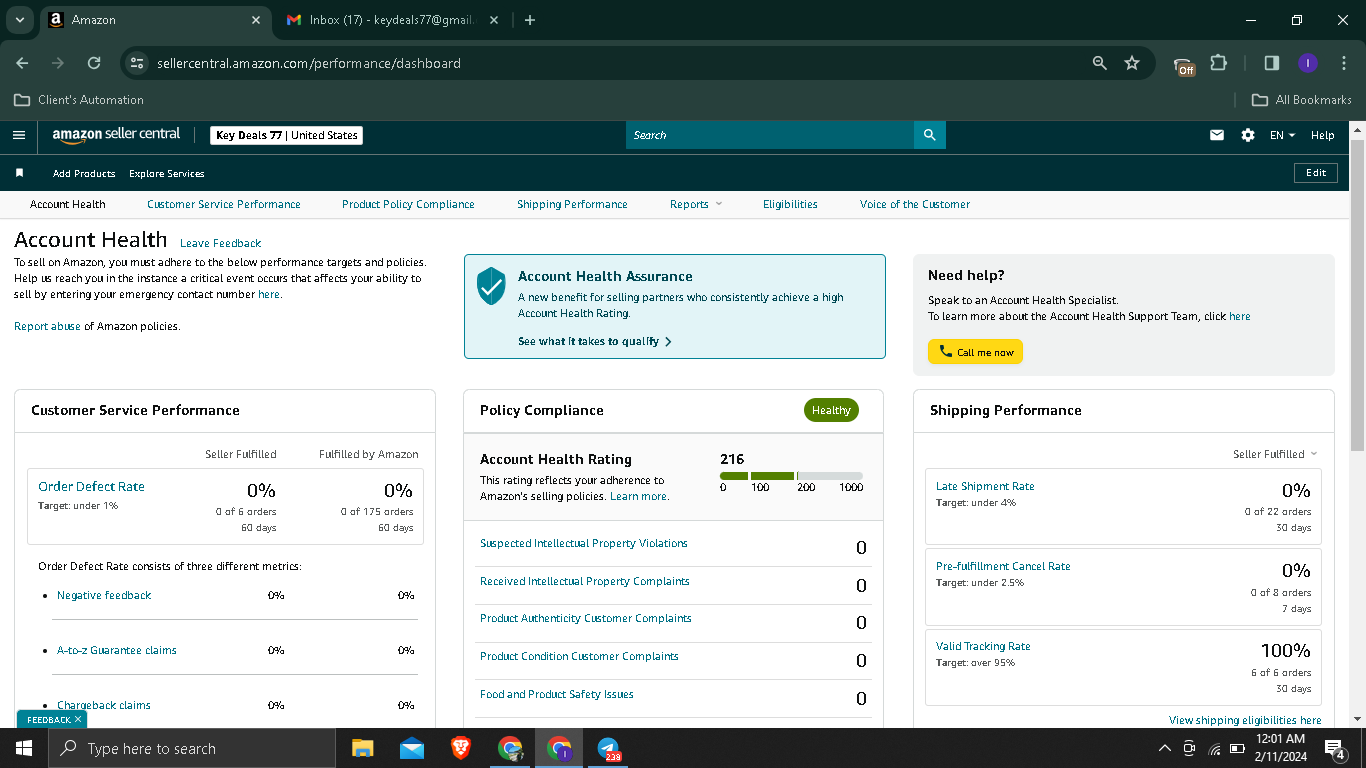
Task: Switch to Voice of the Customer tab
Action: click(915, 204)
